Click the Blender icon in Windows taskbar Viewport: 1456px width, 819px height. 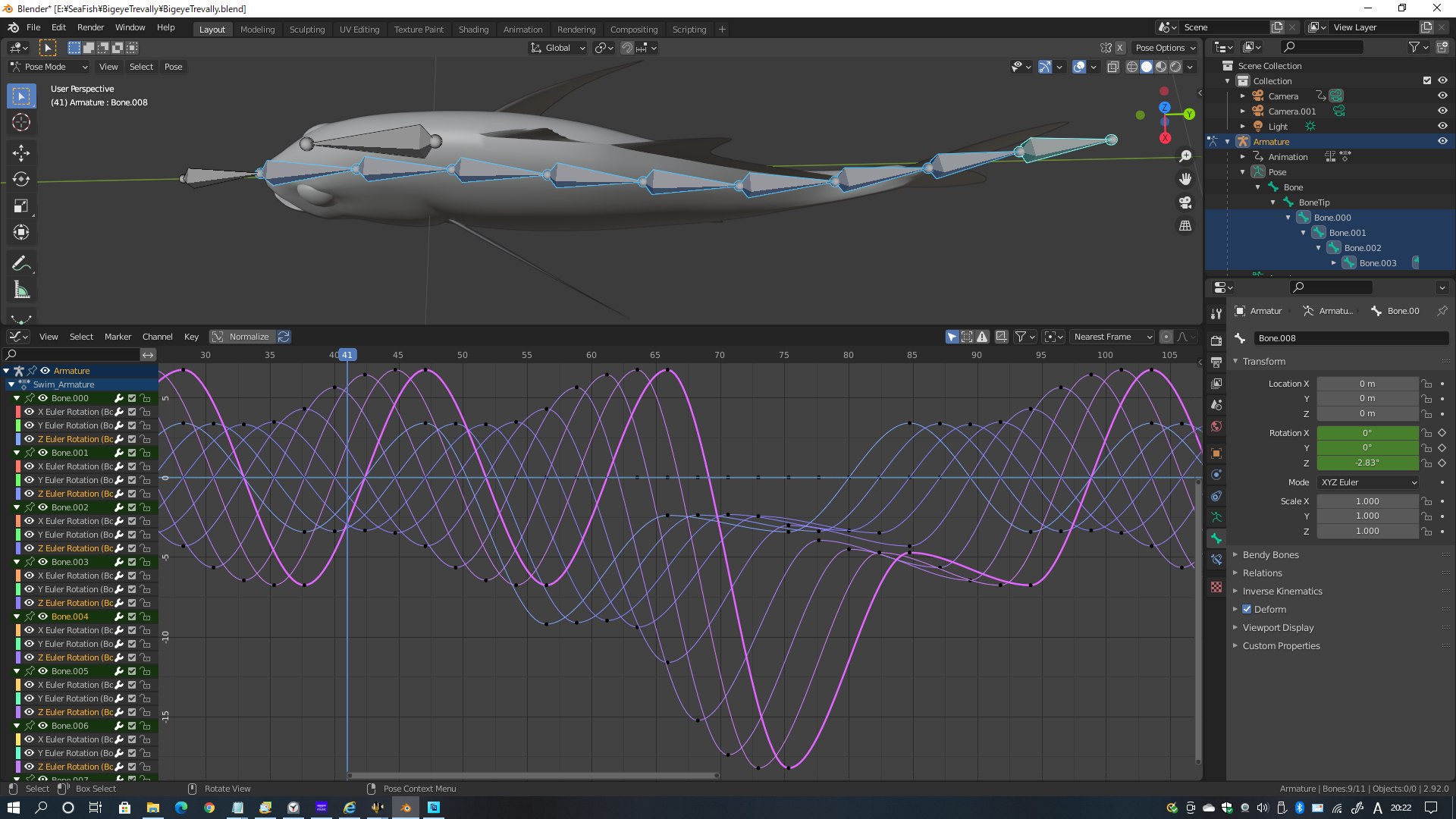(406, 808)
